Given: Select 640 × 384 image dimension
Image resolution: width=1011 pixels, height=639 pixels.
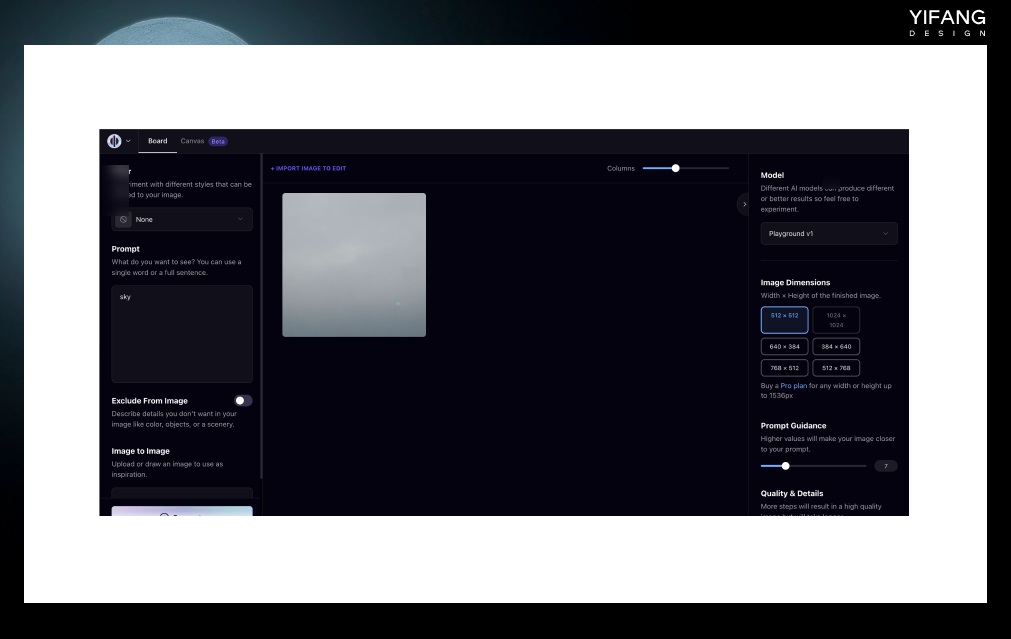Looking at the screenshot, I should coord(784,347).
